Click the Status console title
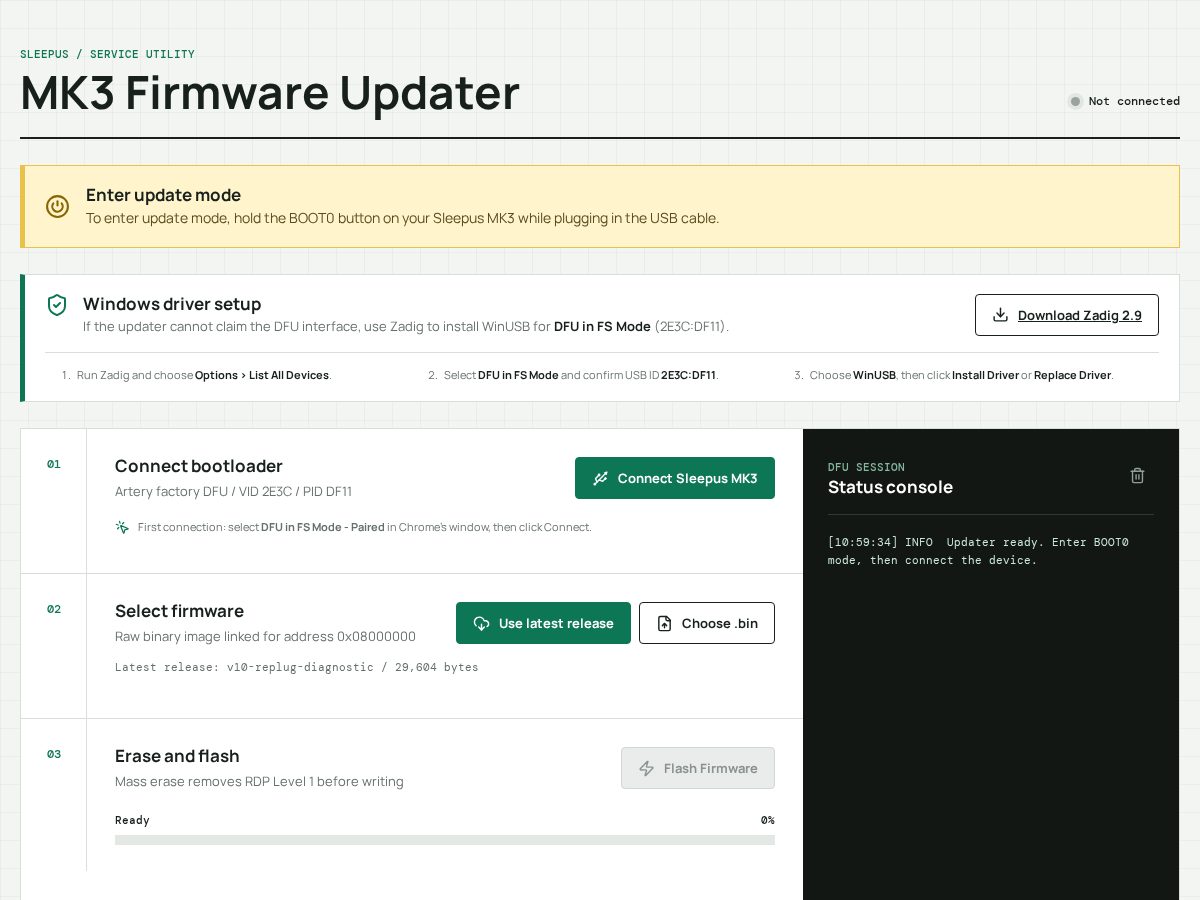Viewport: 1200px width, 900px height. click(x=890, y=487)
